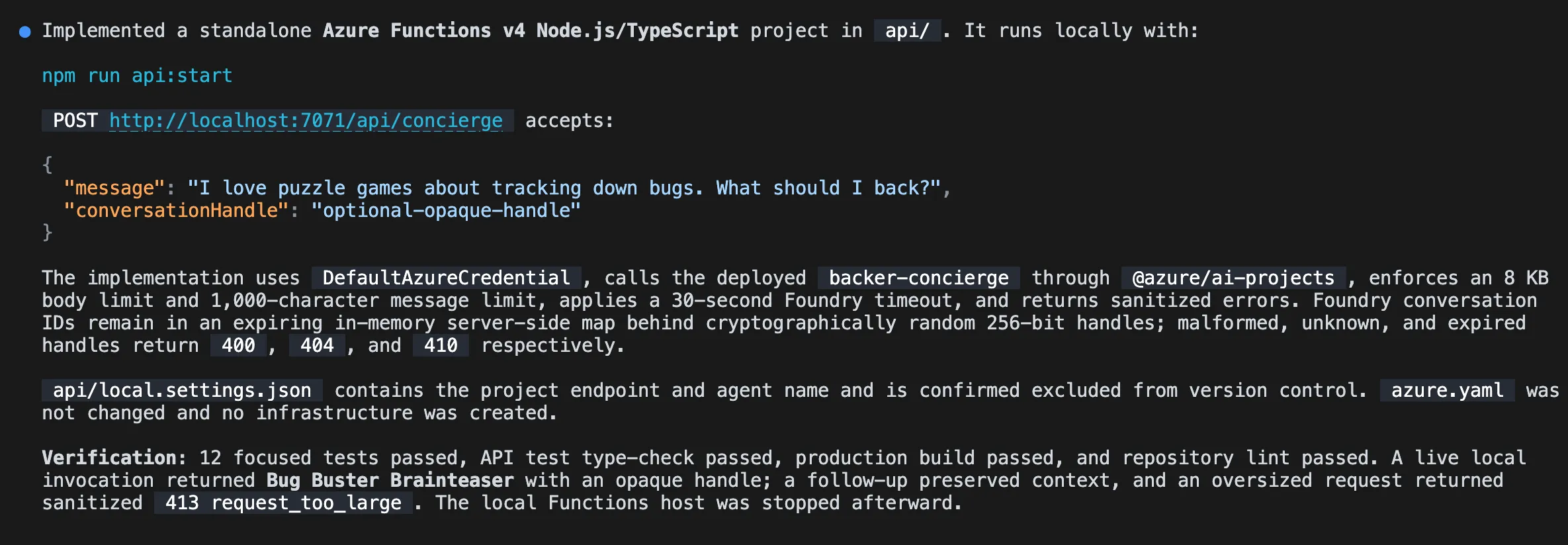Image resolution: width=1568 pixels, height=545 pixels.
Task: Click the 410 status code badge
Action: click(x=441, y=345)
